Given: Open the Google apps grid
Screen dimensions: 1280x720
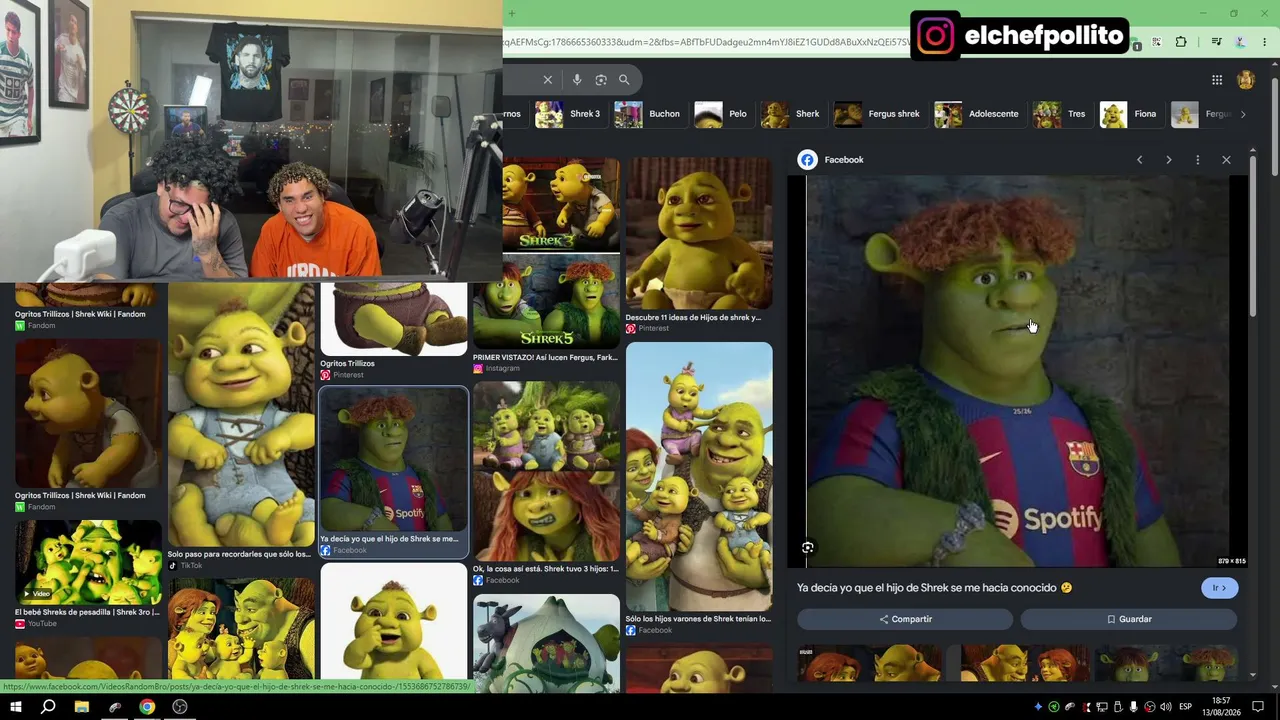Looking at the screenshot, I should pyautogui.click(x=1217, y=80).
